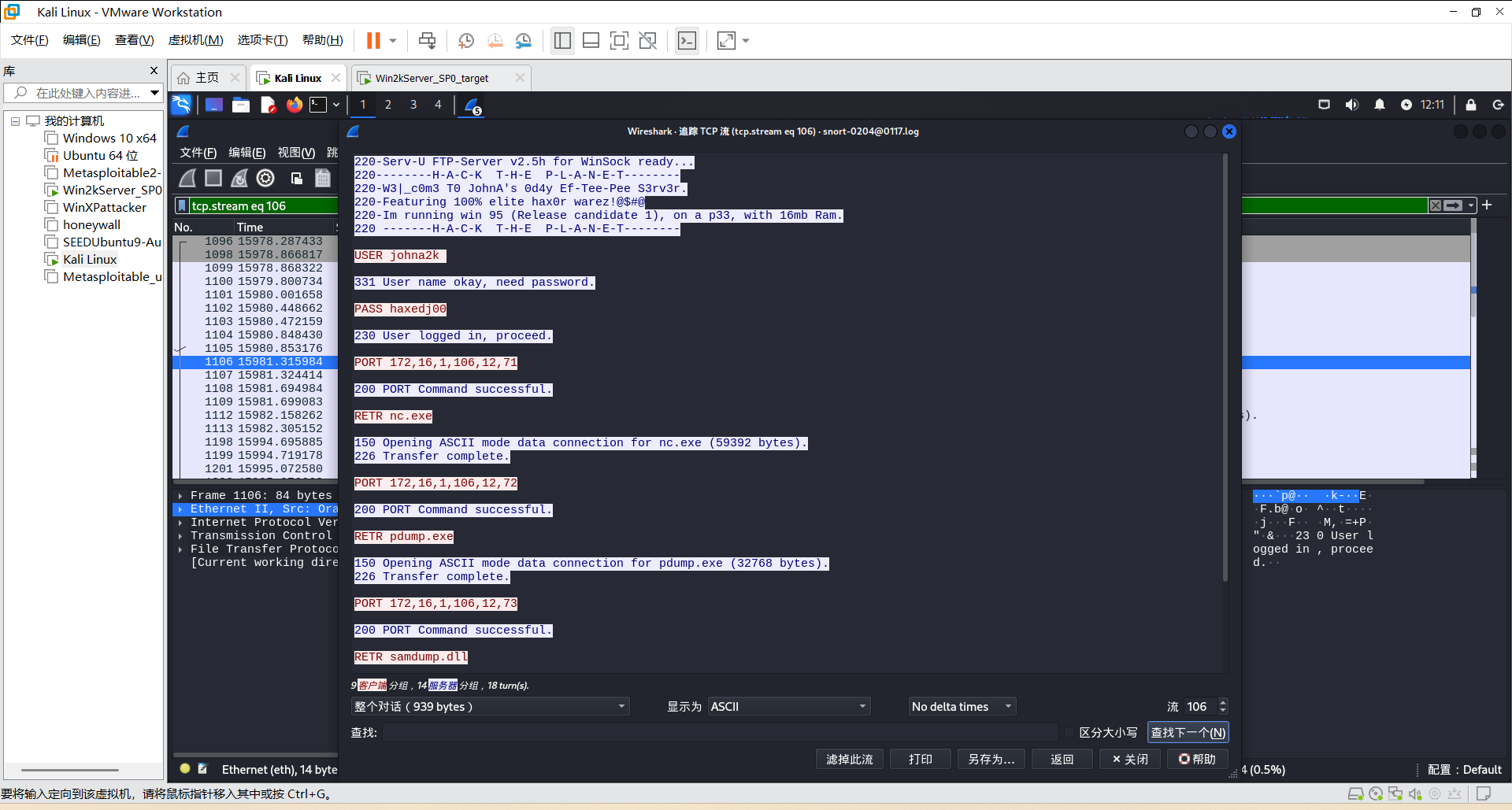This screenshot has width=1512, height=810.
Task: Click the Wireshark start capture shark-fin icon
Action: (x=187, y=179)
